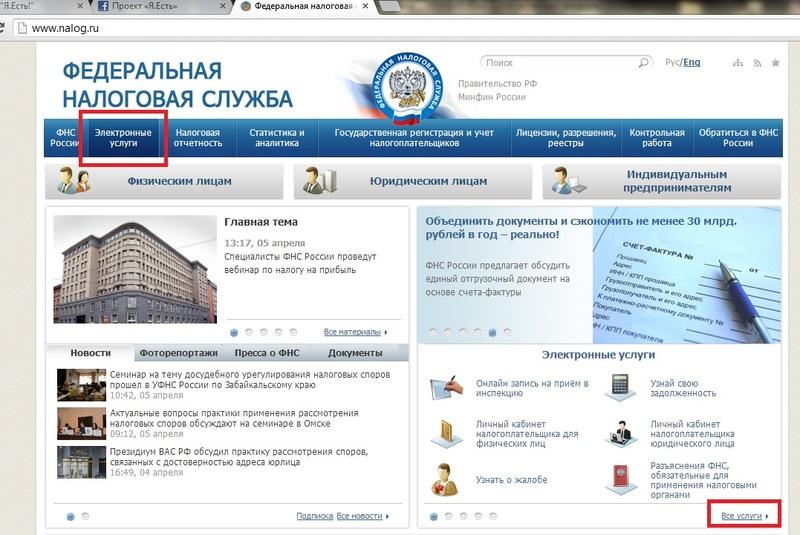Select first dot of main topic carousel
Image resolution: width=800 pixels, height=535 pixels.
point(234,332)
